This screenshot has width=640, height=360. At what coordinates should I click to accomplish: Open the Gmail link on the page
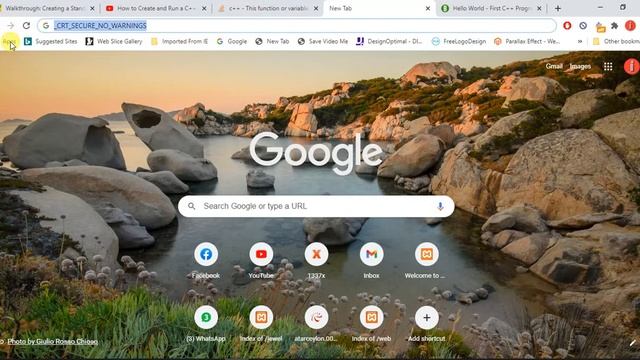click(554, 66)
